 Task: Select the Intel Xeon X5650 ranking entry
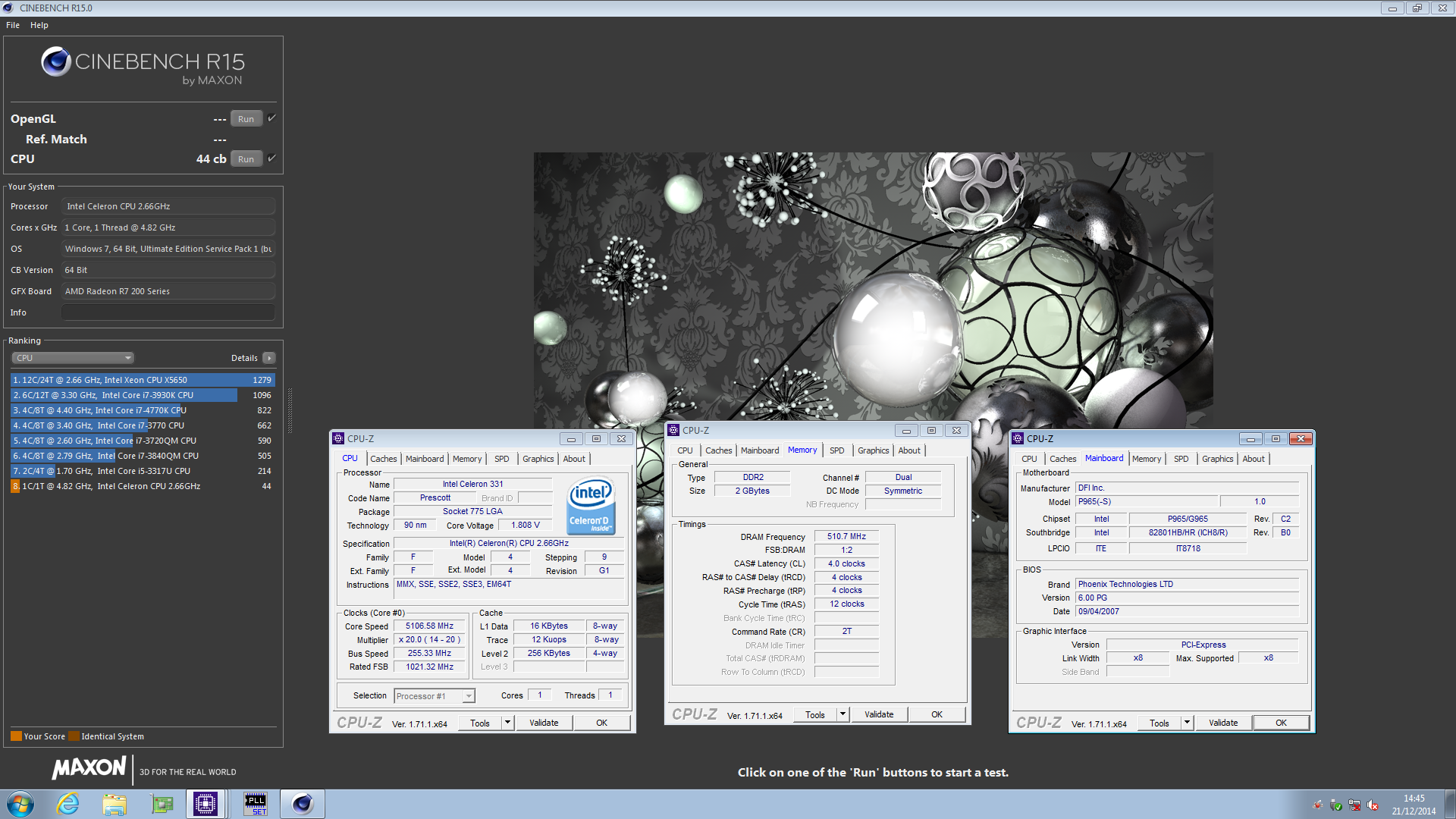pyautogui.click(x=143, y=380)
